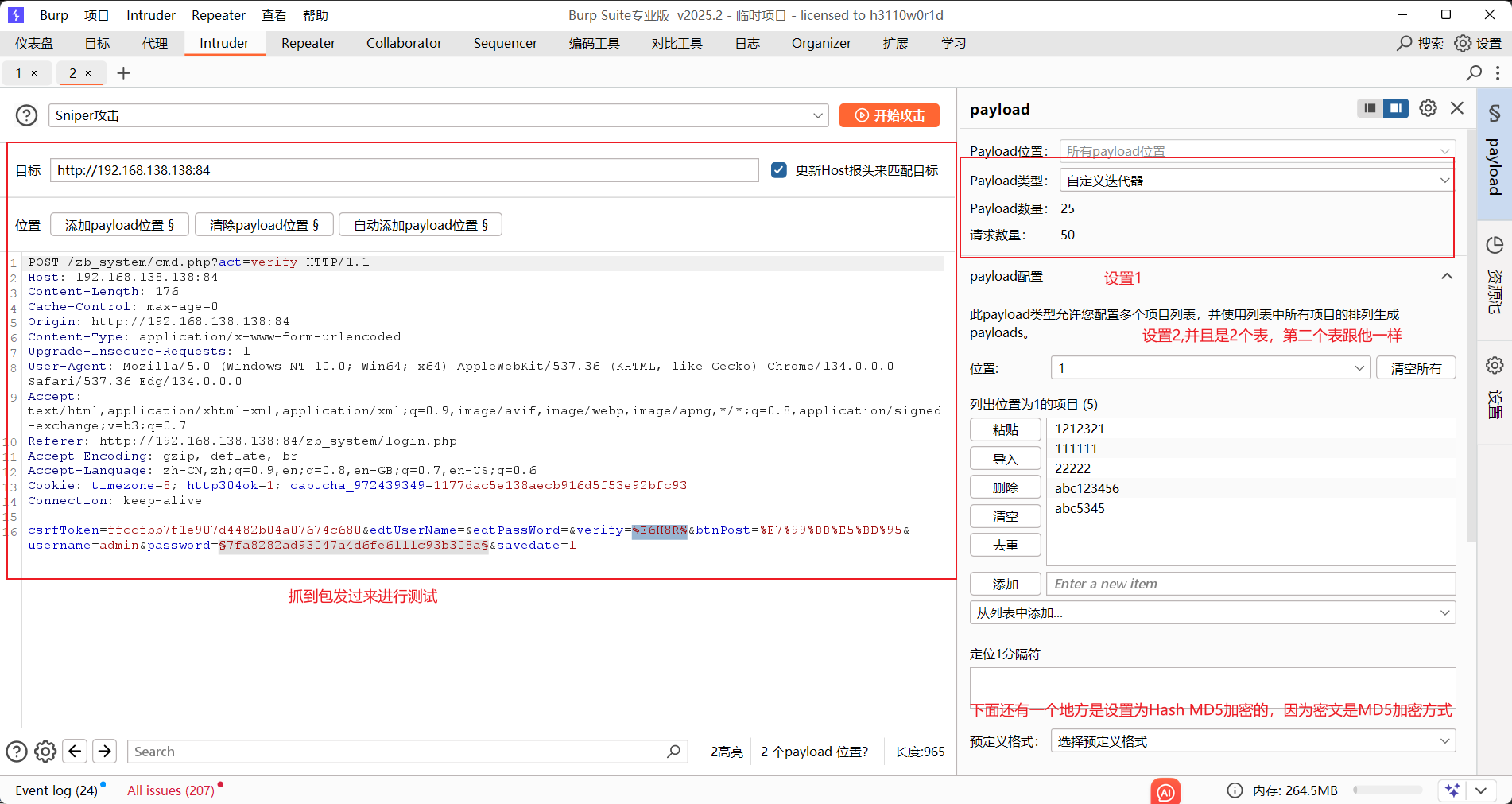This screenshot has height=804, width=1512.
Task: Click Auto add payload positions § button
Action: point(421,225)
